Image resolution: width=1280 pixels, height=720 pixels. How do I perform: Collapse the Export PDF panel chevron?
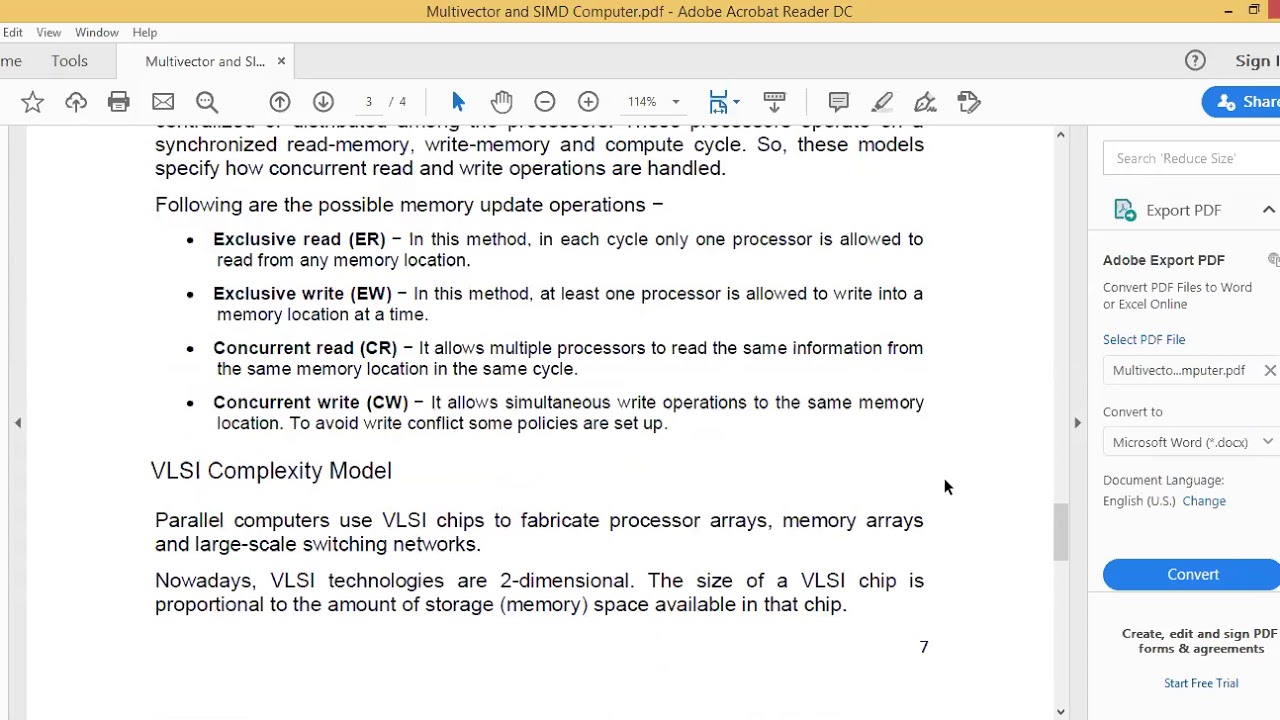point(1269,210)
